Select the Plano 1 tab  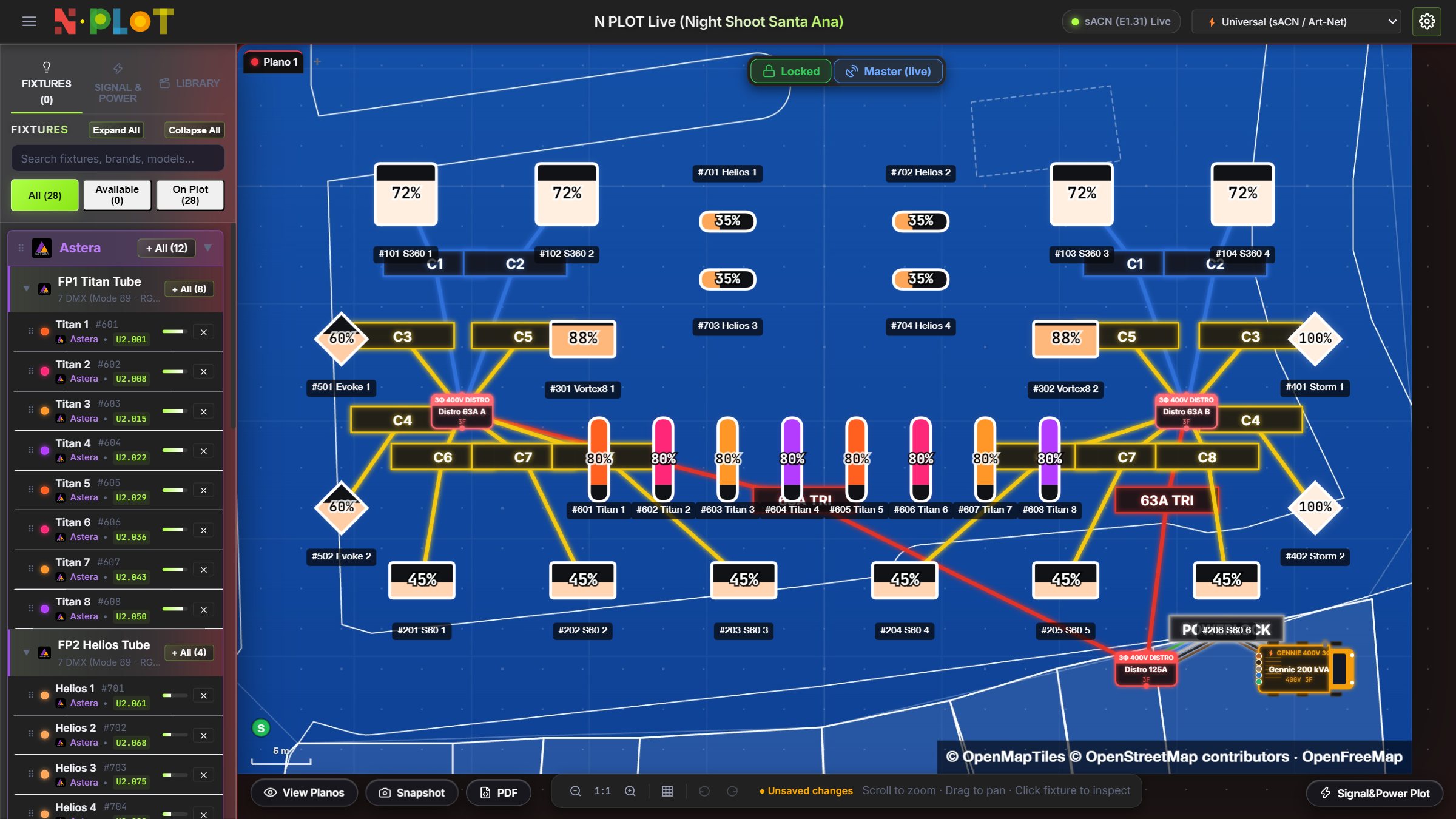pos(274,62)
